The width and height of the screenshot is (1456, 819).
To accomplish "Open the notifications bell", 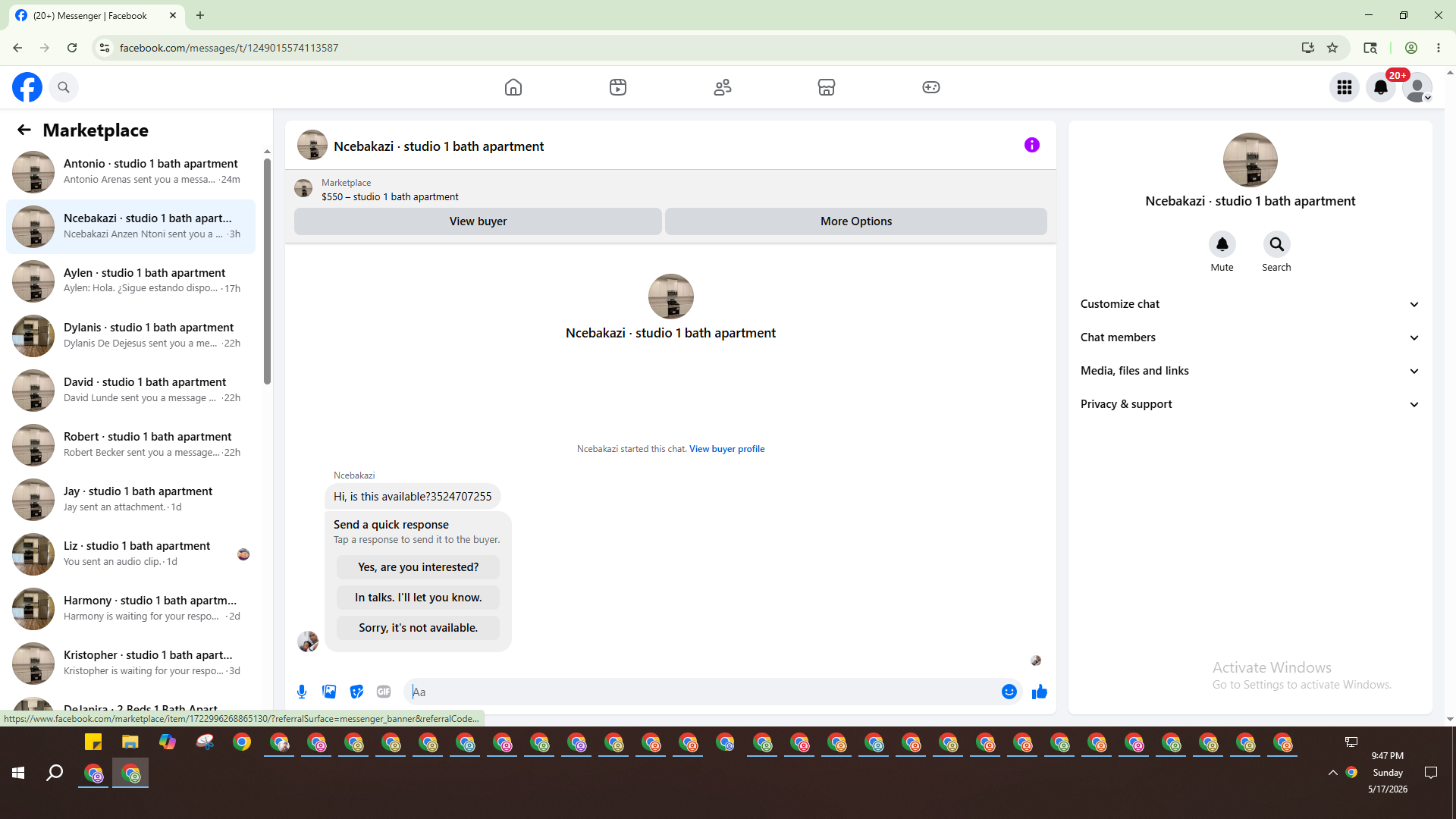I will point(1381,87).
